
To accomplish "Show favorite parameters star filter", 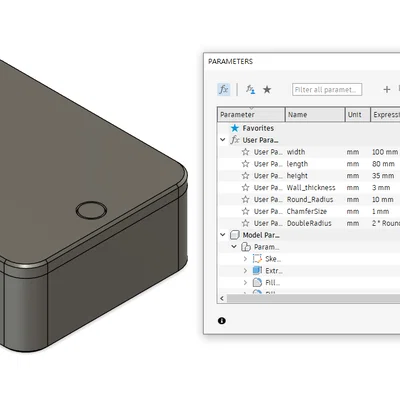I will (267, 89).
